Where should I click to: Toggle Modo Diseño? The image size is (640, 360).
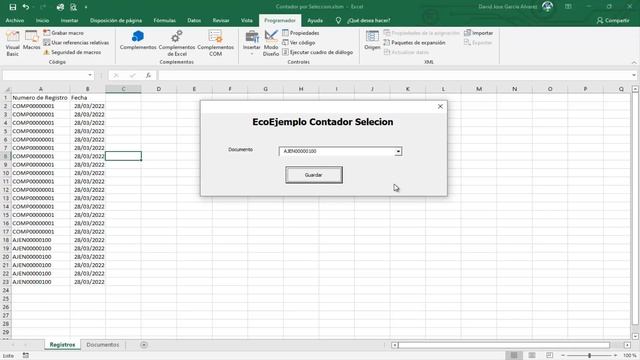click(x=271, y=43)
